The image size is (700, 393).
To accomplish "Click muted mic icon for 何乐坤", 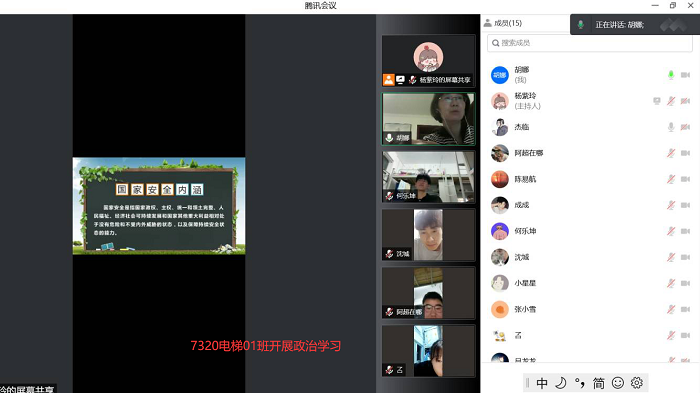I will (671, 231).
